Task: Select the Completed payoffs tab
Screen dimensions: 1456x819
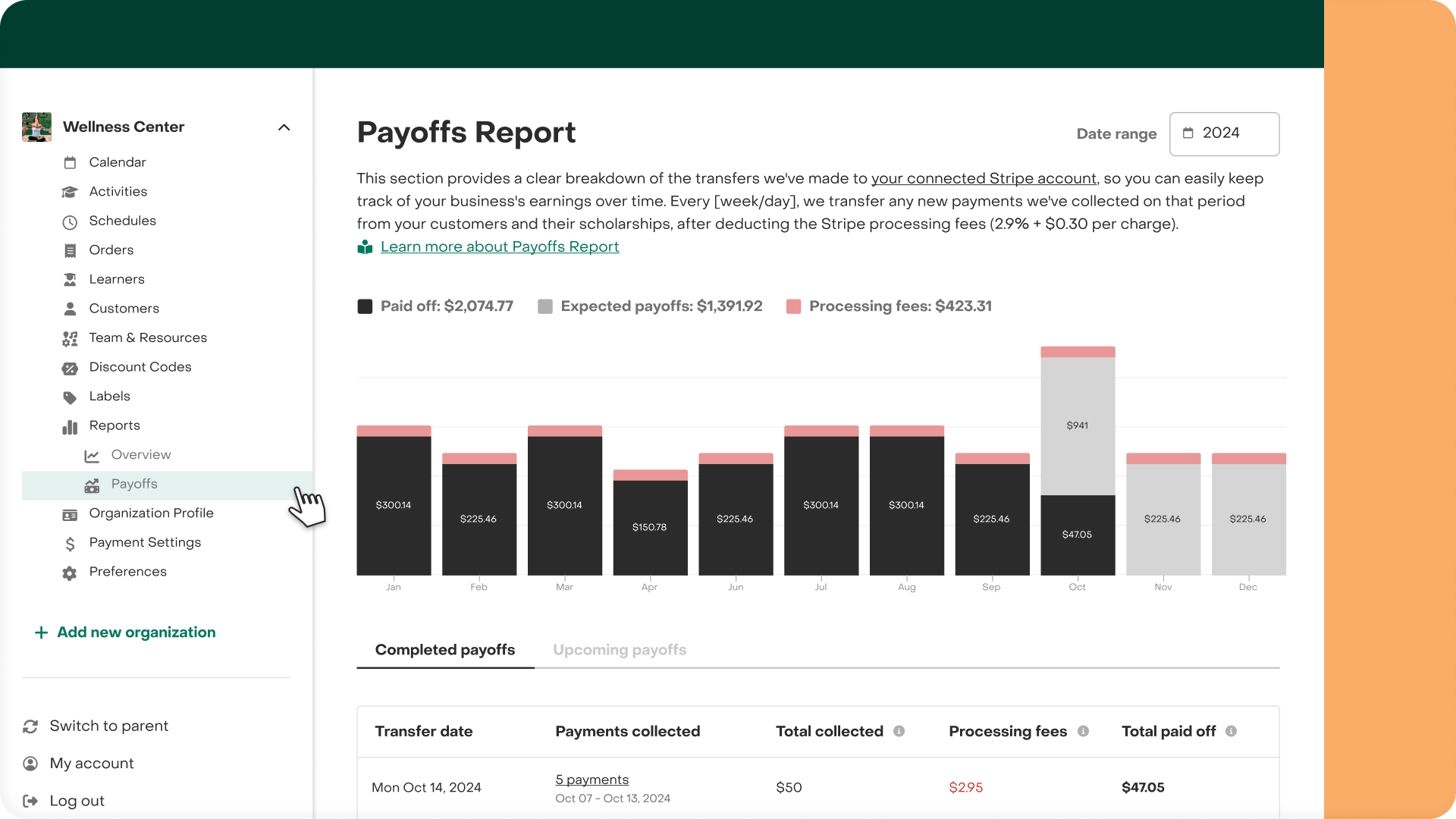Action: tap(445, 650)
